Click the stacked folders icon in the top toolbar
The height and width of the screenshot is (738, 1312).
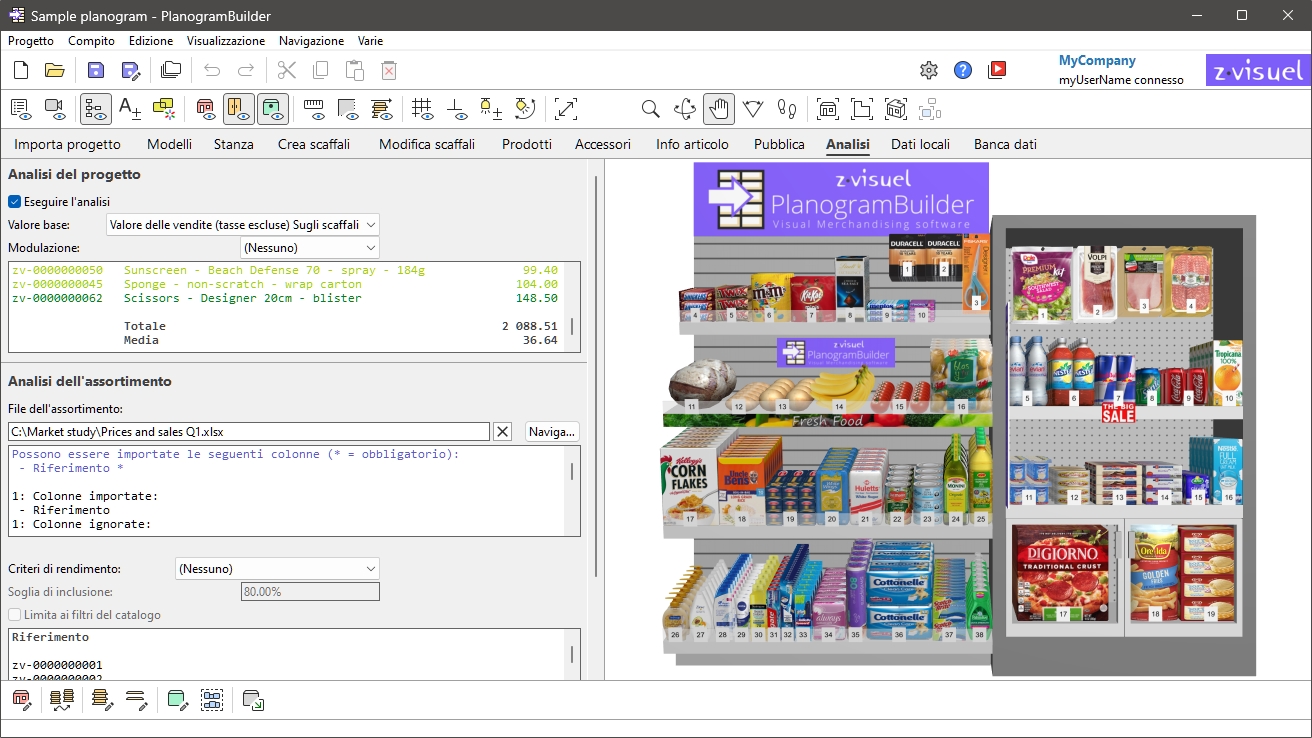point(171,70)
